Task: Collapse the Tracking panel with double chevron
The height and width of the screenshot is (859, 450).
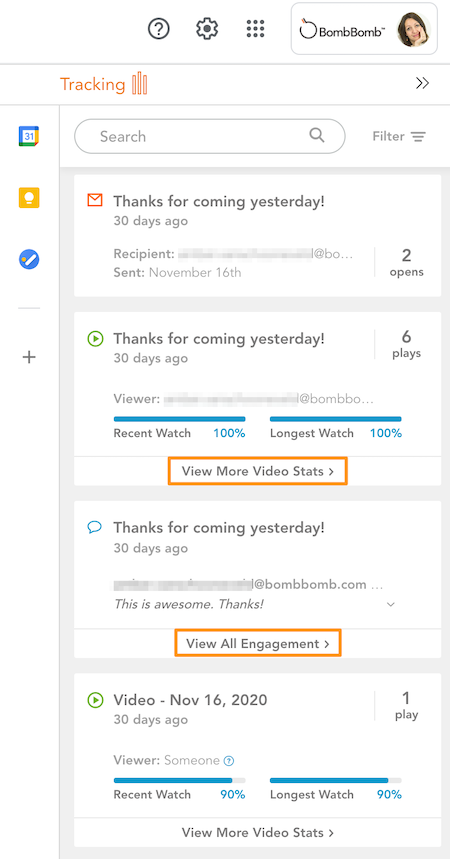Action: pos(422,83)
